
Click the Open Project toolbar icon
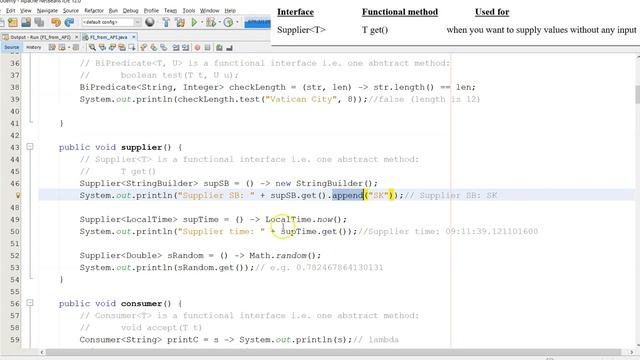(x=26, y=22)
